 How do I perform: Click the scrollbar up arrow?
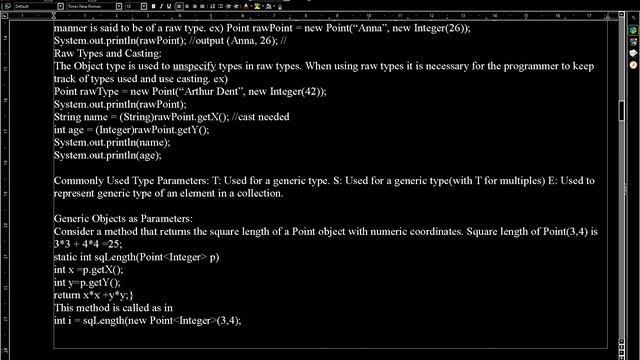coord(621,14)
